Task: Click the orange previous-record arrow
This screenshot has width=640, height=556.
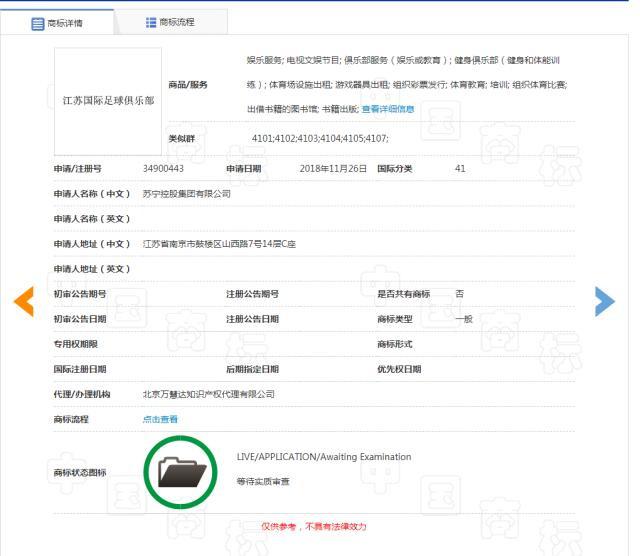Action: click(x=24, y=301)
